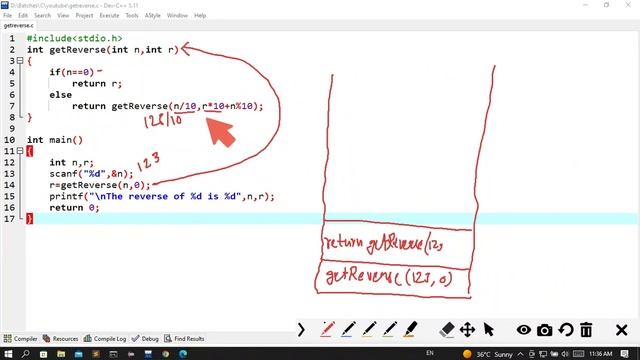
Task: Click 'return 0;' on line 16
Action: click(74, 208)
